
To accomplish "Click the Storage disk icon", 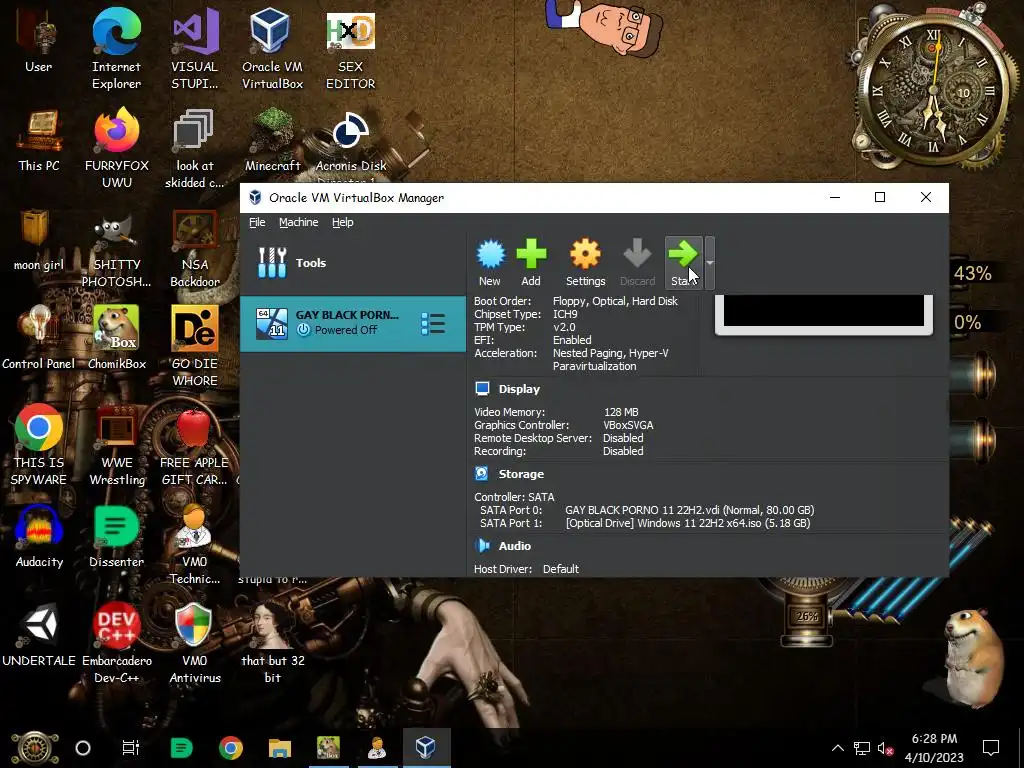I will [482, 473].
